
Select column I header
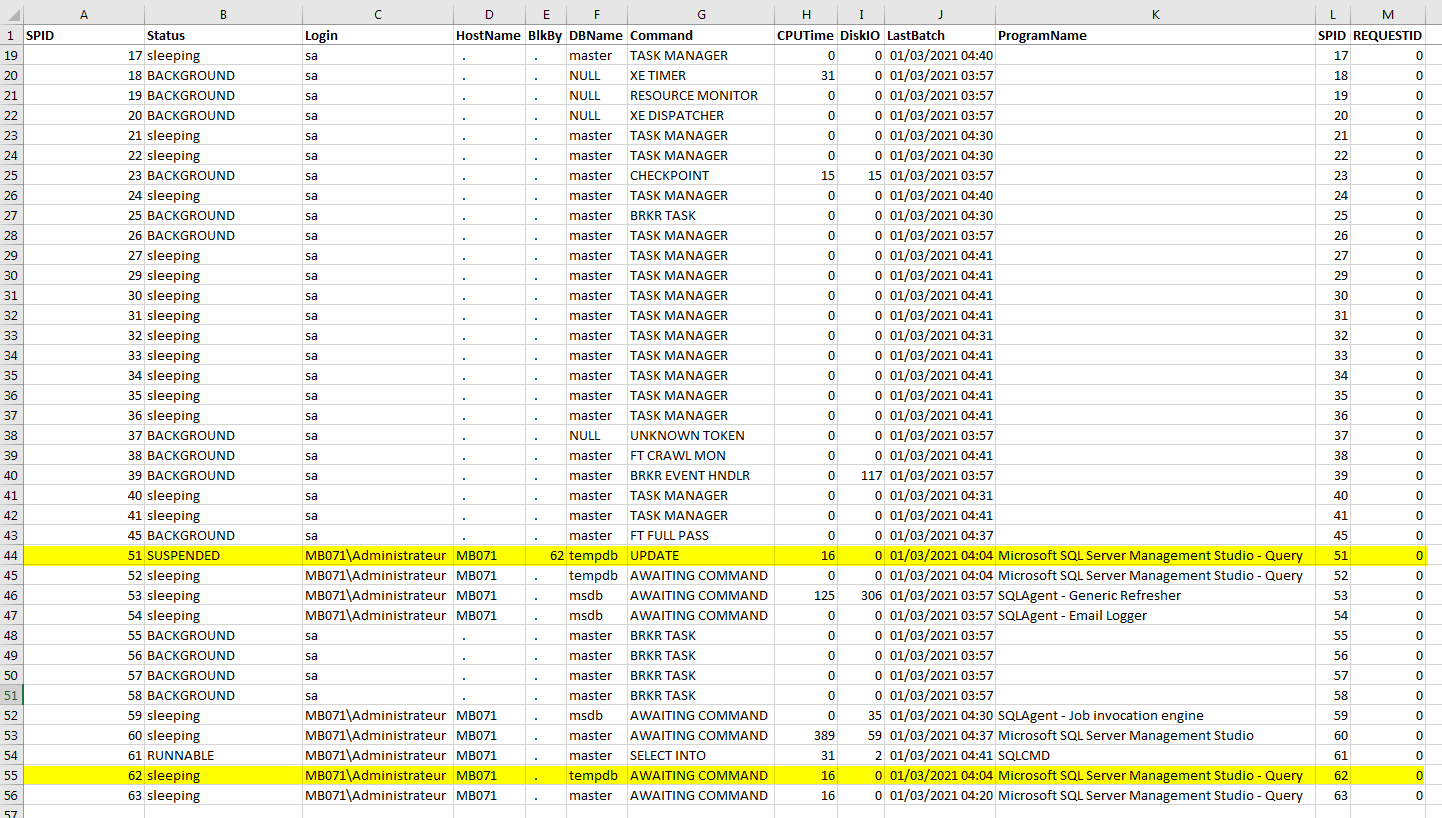click(x=861, y=14)
